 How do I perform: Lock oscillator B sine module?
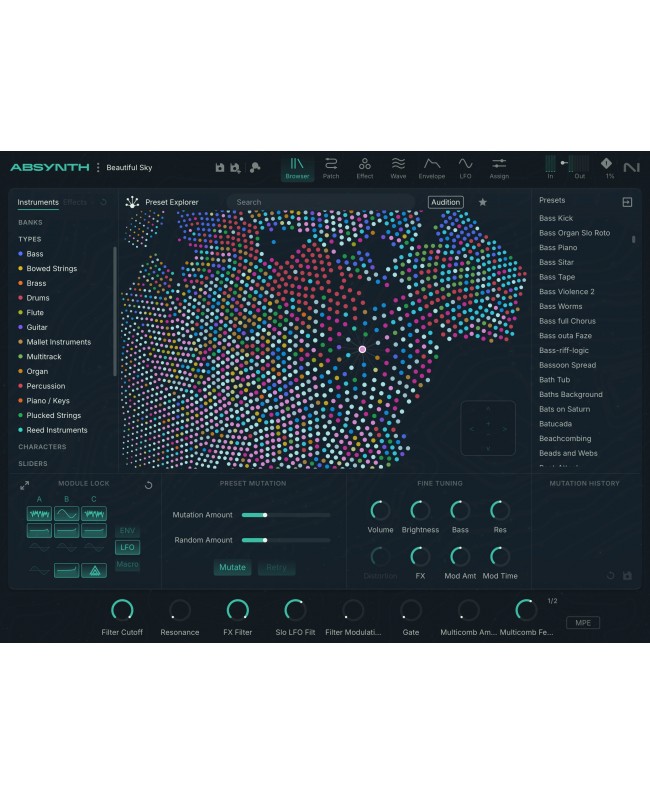(66, 514)
